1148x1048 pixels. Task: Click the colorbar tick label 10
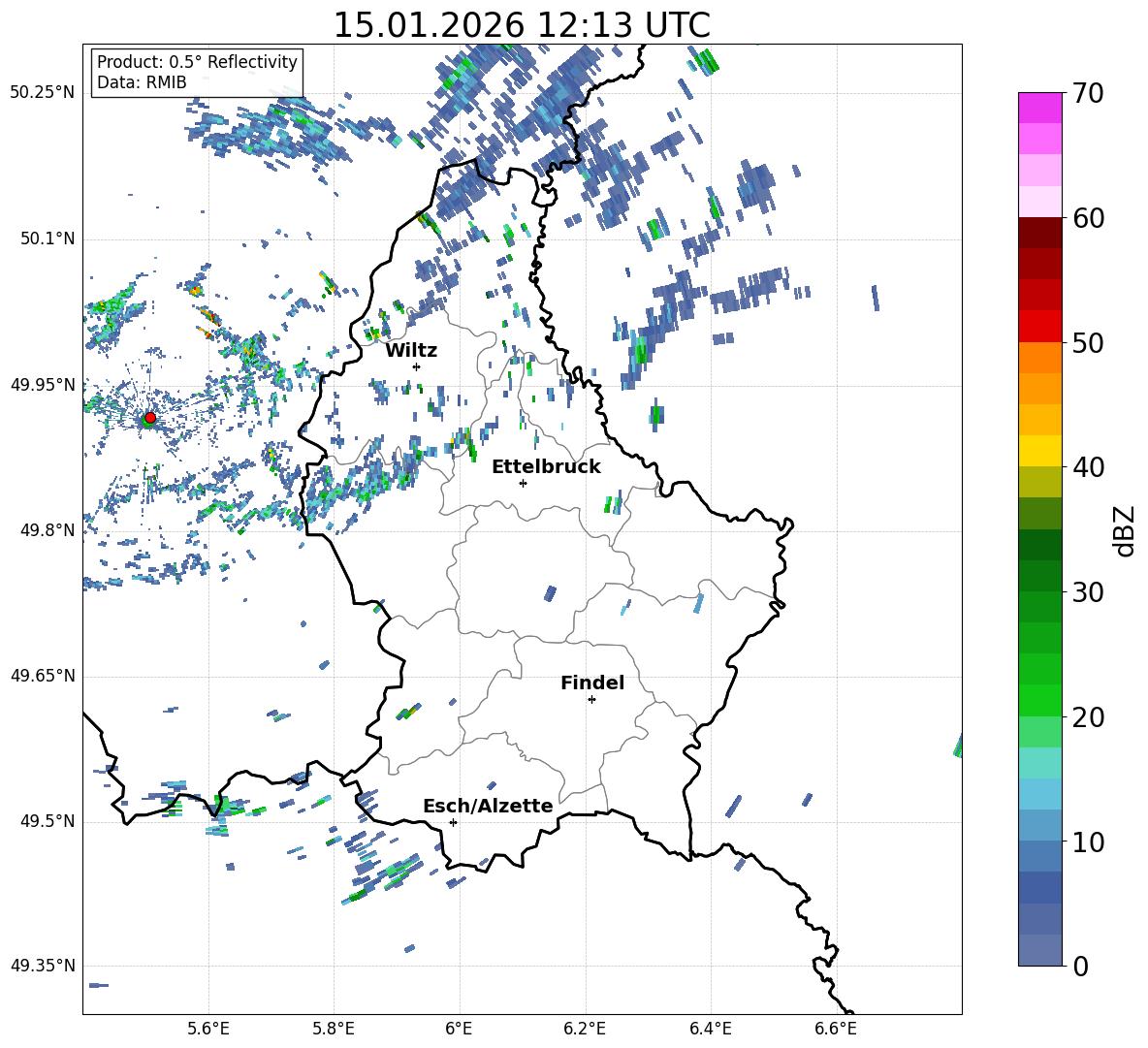pos(1088,842)
